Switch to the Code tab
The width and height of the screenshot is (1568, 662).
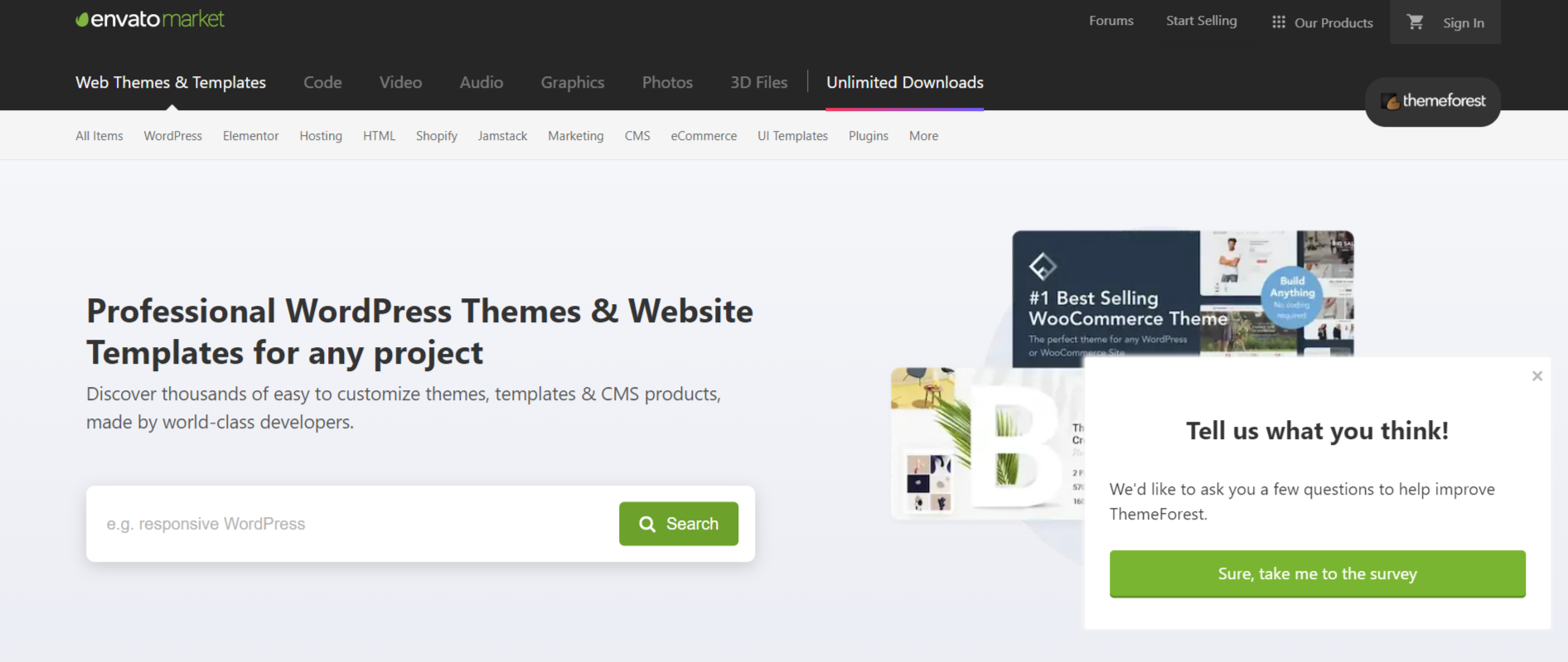(322, 83)
